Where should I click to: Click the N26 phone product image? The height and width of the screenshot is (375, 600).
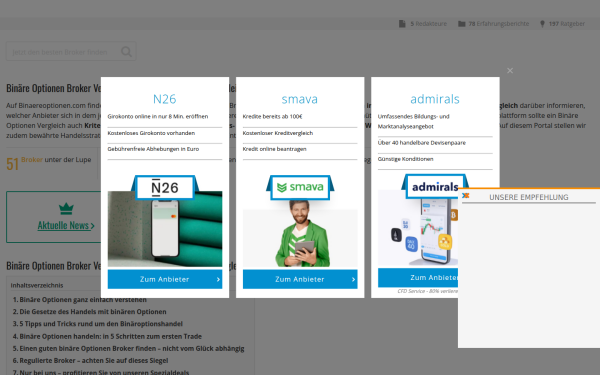165,229
